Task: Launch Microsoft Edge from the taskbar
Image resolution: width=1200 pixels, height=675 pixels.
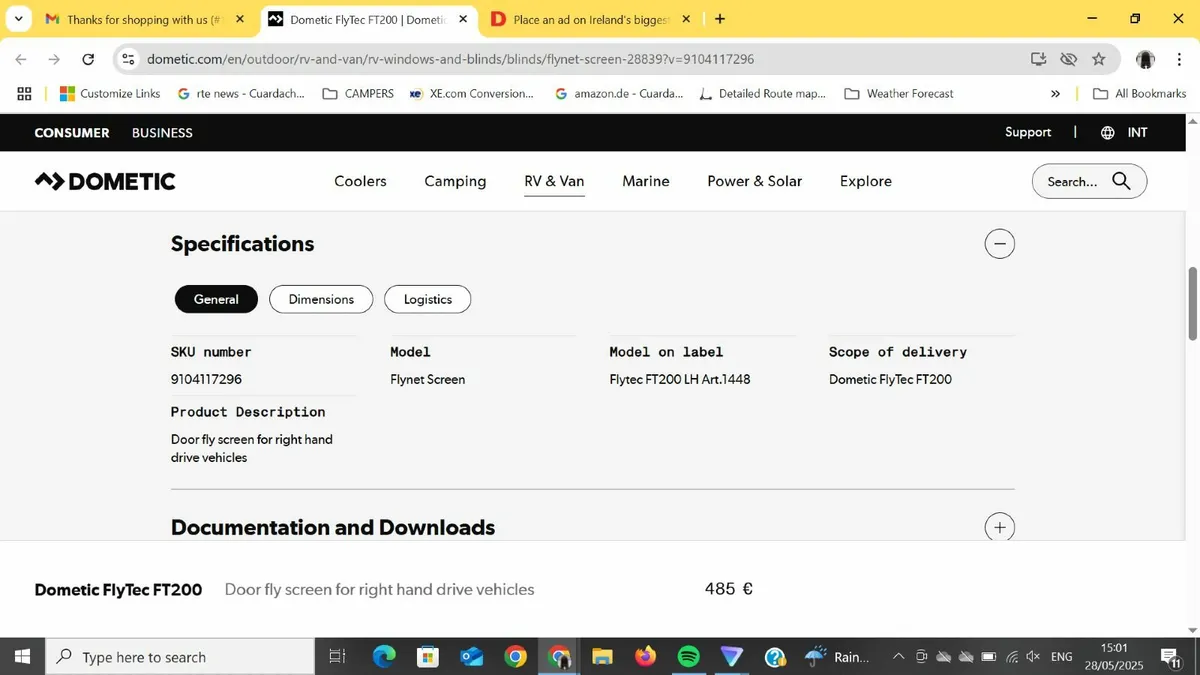Action: pyautogui.click(x=384, y=656)
